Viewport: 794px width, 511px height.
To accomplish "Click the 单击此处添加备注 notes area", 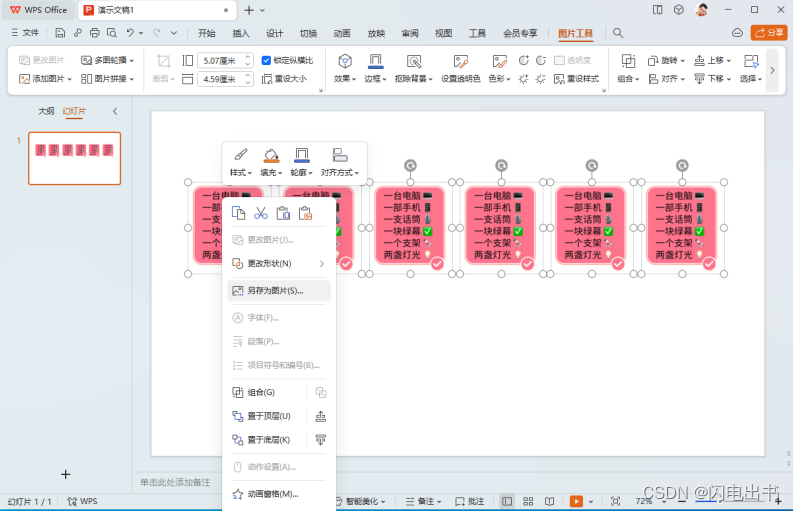I will pyautogui.click(x=175, y=482).
